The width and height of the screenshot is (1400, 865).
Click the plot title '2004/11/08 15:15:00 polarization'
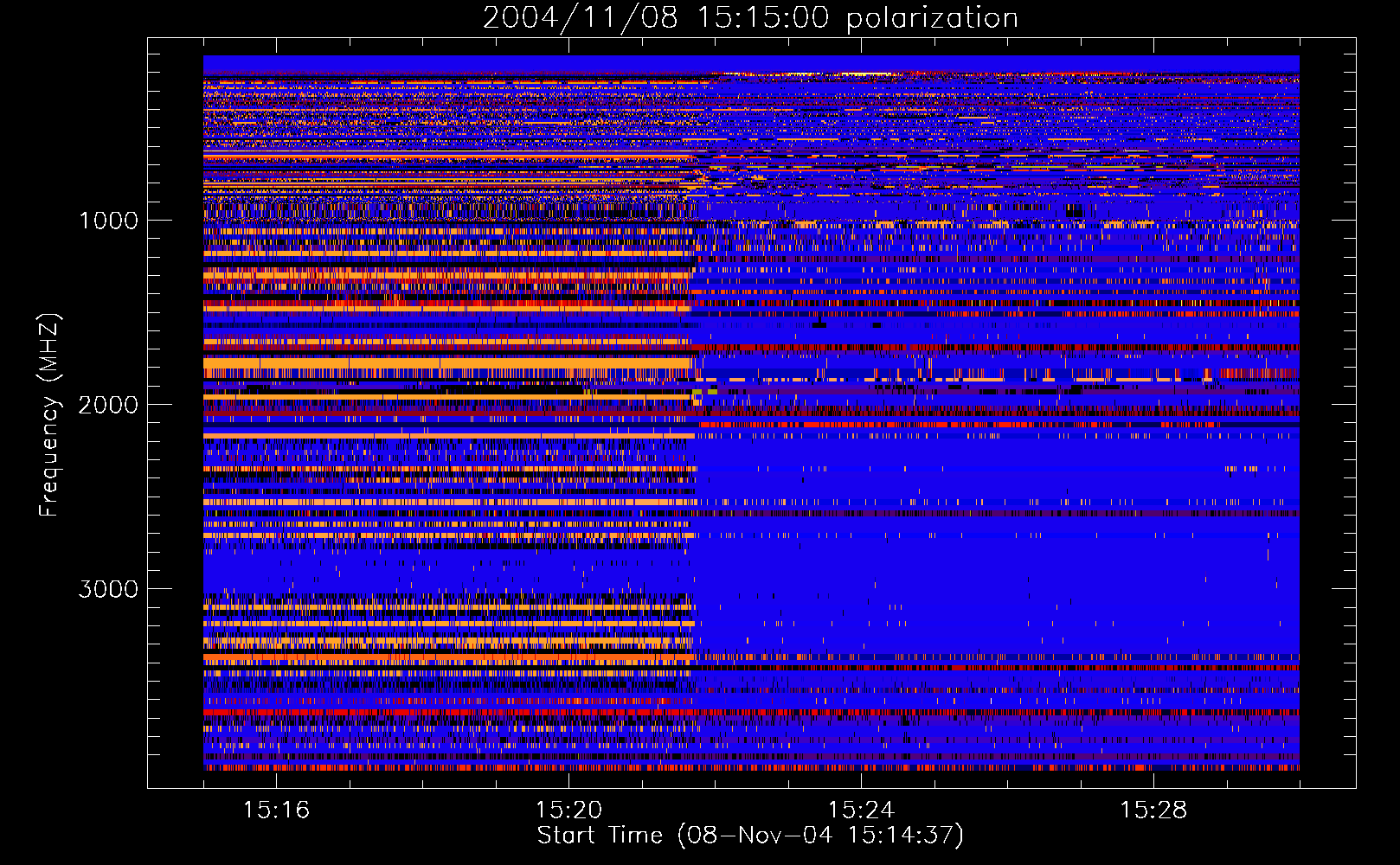(750, 18)
